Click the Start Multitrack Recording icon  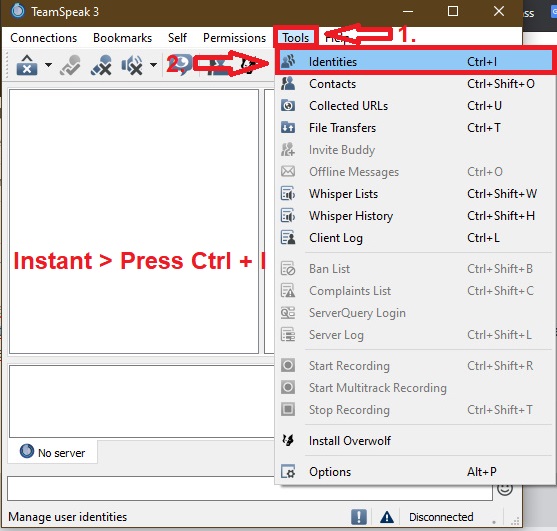[x=288, y=388]
